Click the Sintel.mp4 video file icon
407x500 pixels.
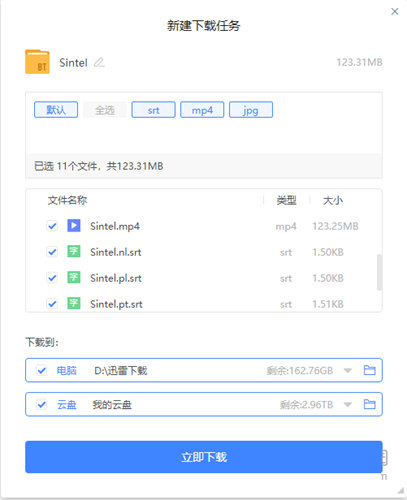[x=74, y=226]
